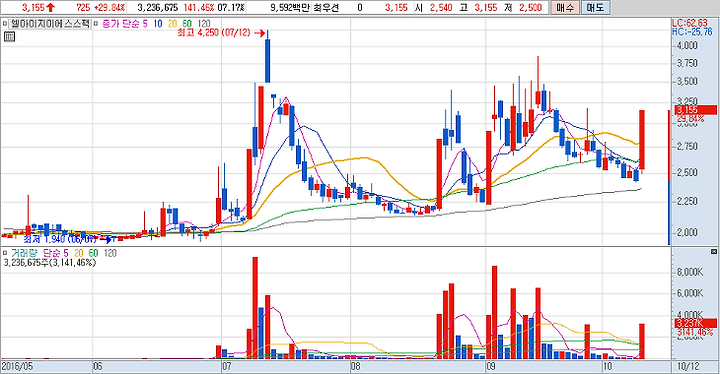The image size is (720, 374).
Task: Click the 거래량 volume indicator label
Action: pos(24,253)
